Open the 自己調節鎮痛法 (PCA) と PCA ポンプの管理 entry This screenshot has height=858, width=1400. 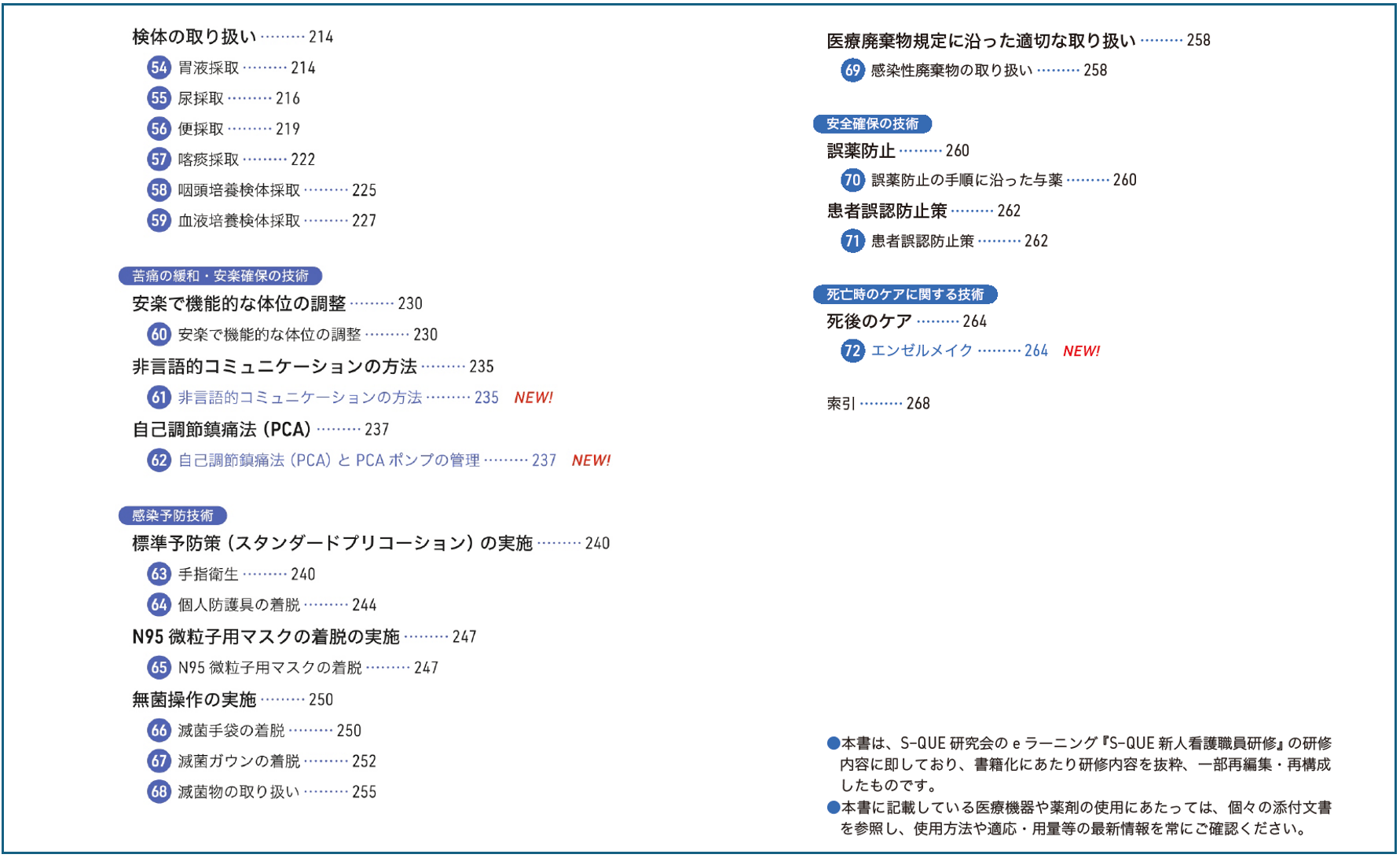[x=328, y=460]
